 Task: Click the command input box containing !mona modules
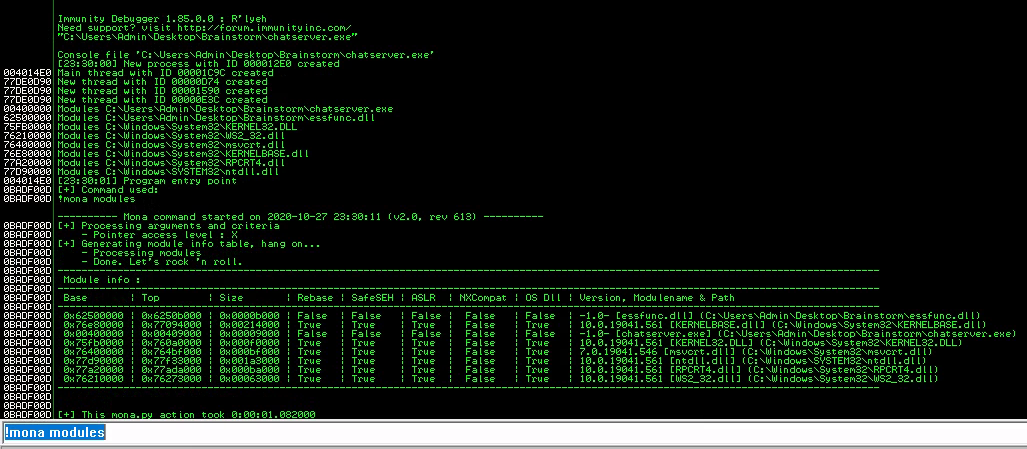coord(500,433)
